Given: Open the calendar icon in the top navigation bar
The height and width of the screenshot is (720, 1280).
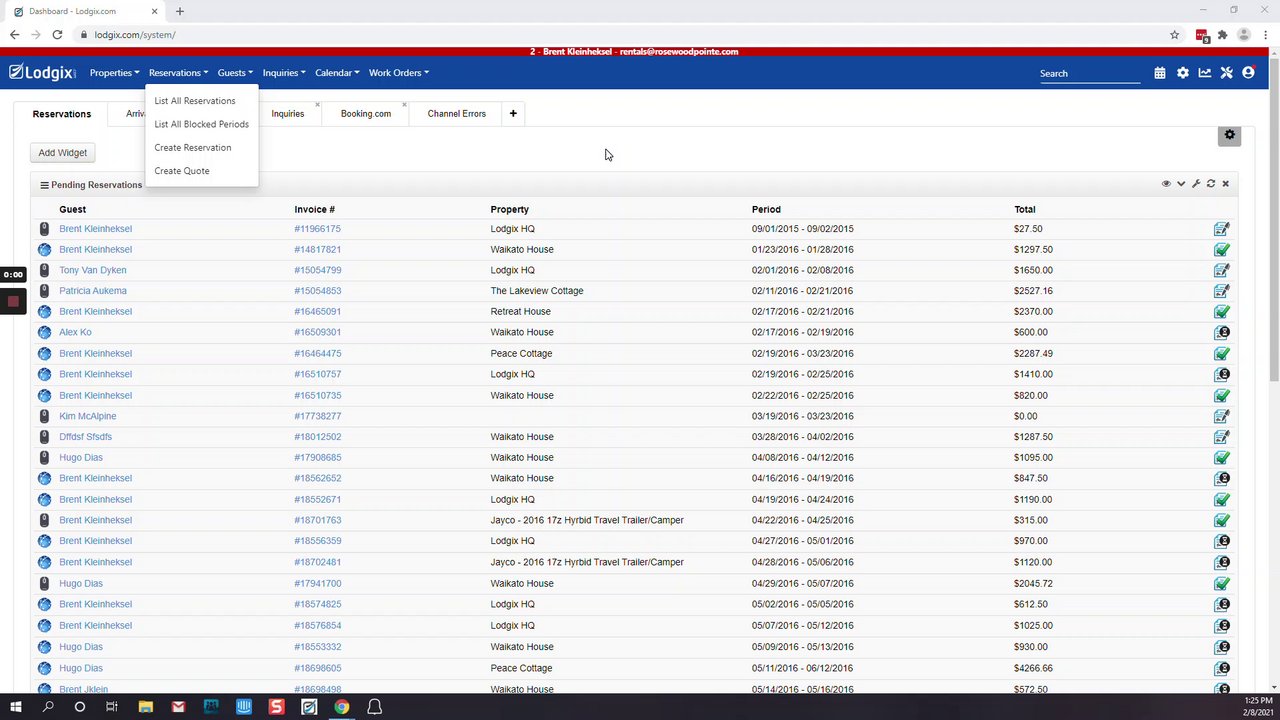Looking at the screenshot, I should [x=1160, y=73].
